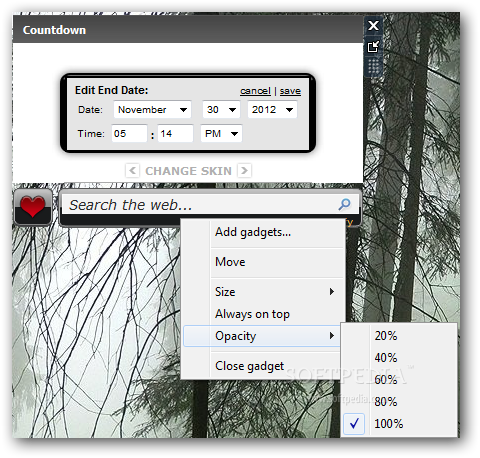480x458 pixels.
Task: Close the Countdown gadget with the X icon
Action: (x=373, y=25)
